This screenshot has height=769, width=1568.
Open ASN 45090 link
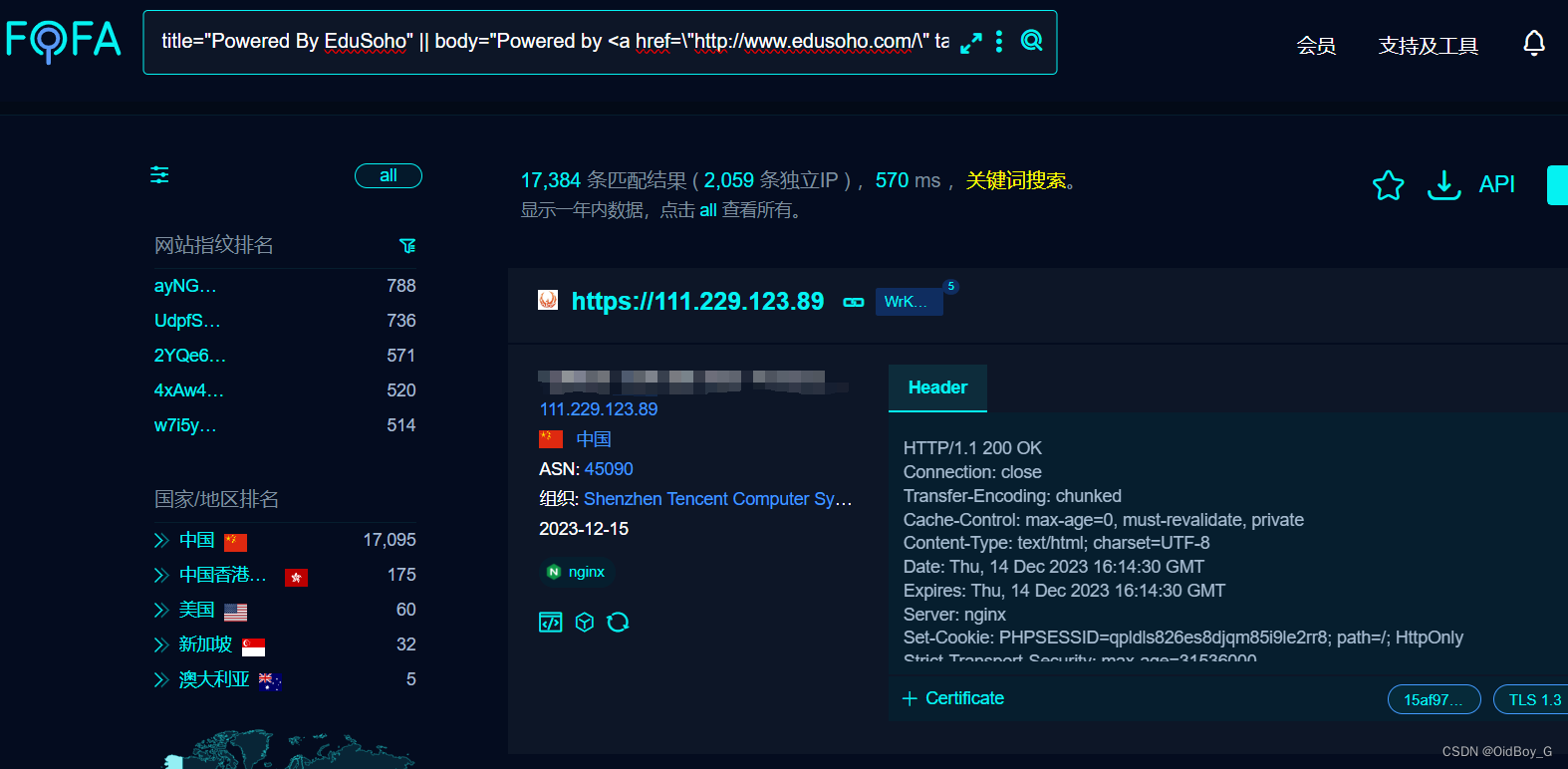click(x=609, y=469)
